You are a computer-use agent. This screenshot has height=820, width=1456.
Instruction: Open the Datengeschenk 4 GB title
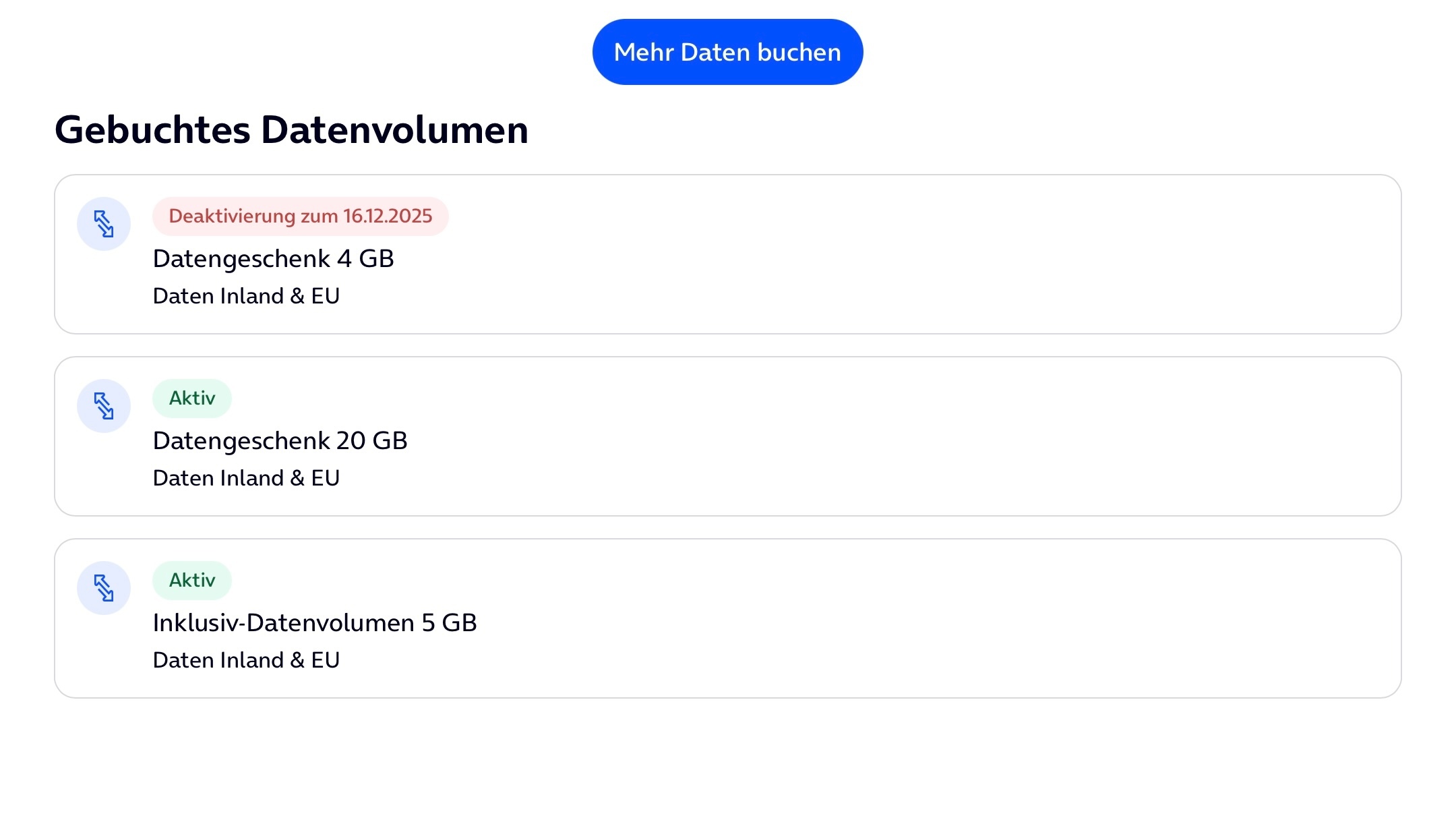coord(273,259)
